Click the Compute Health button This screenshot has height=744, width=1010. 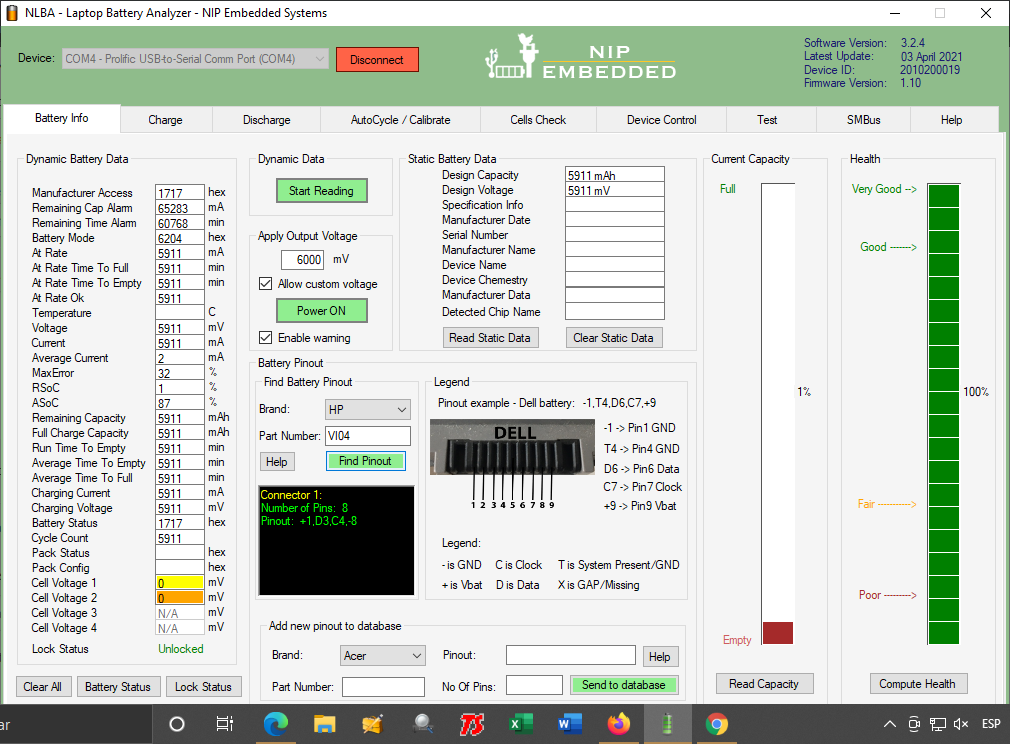tap(917, 683)
